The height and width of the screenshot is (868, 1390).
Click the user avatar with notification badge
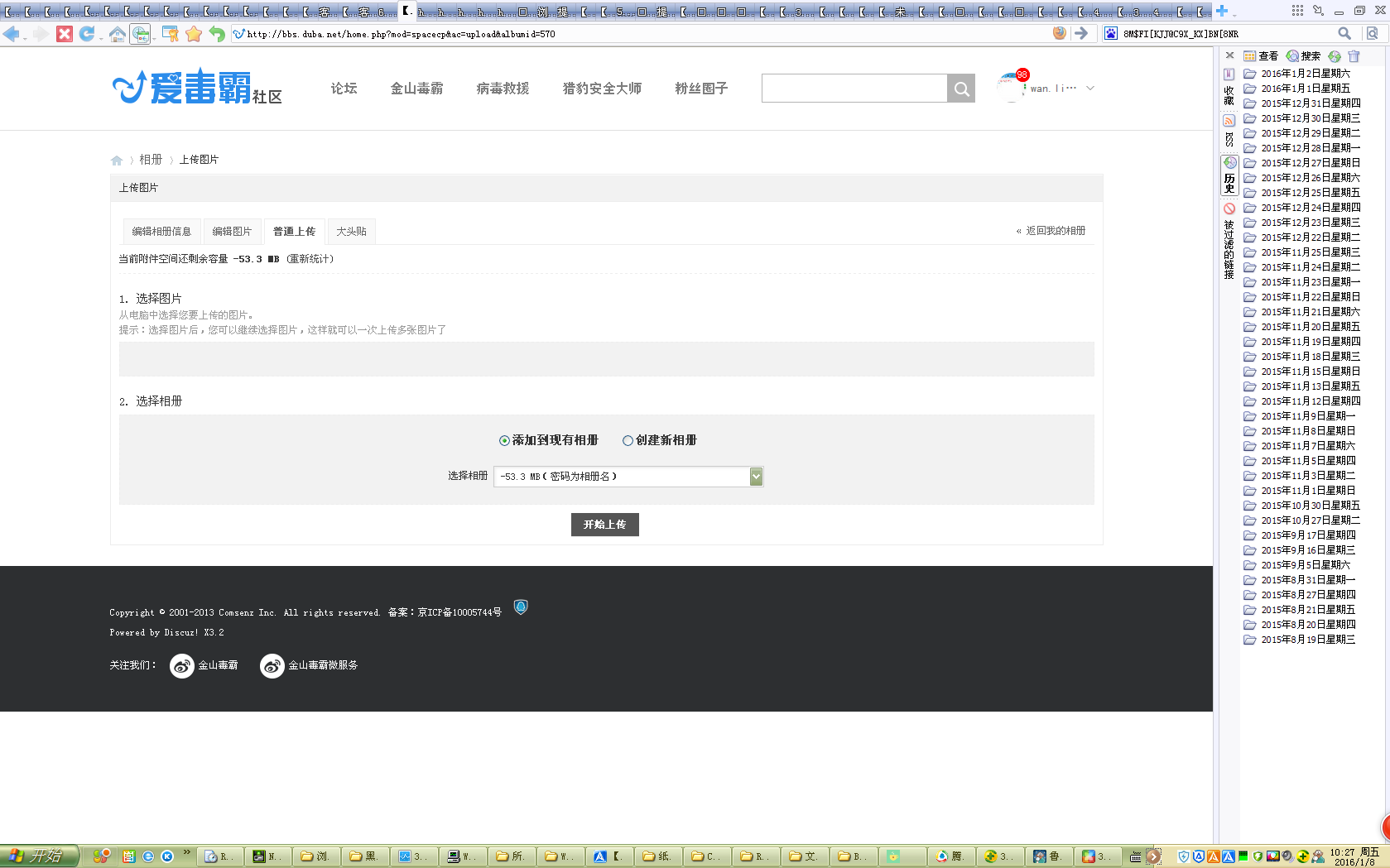[1012, 87]
